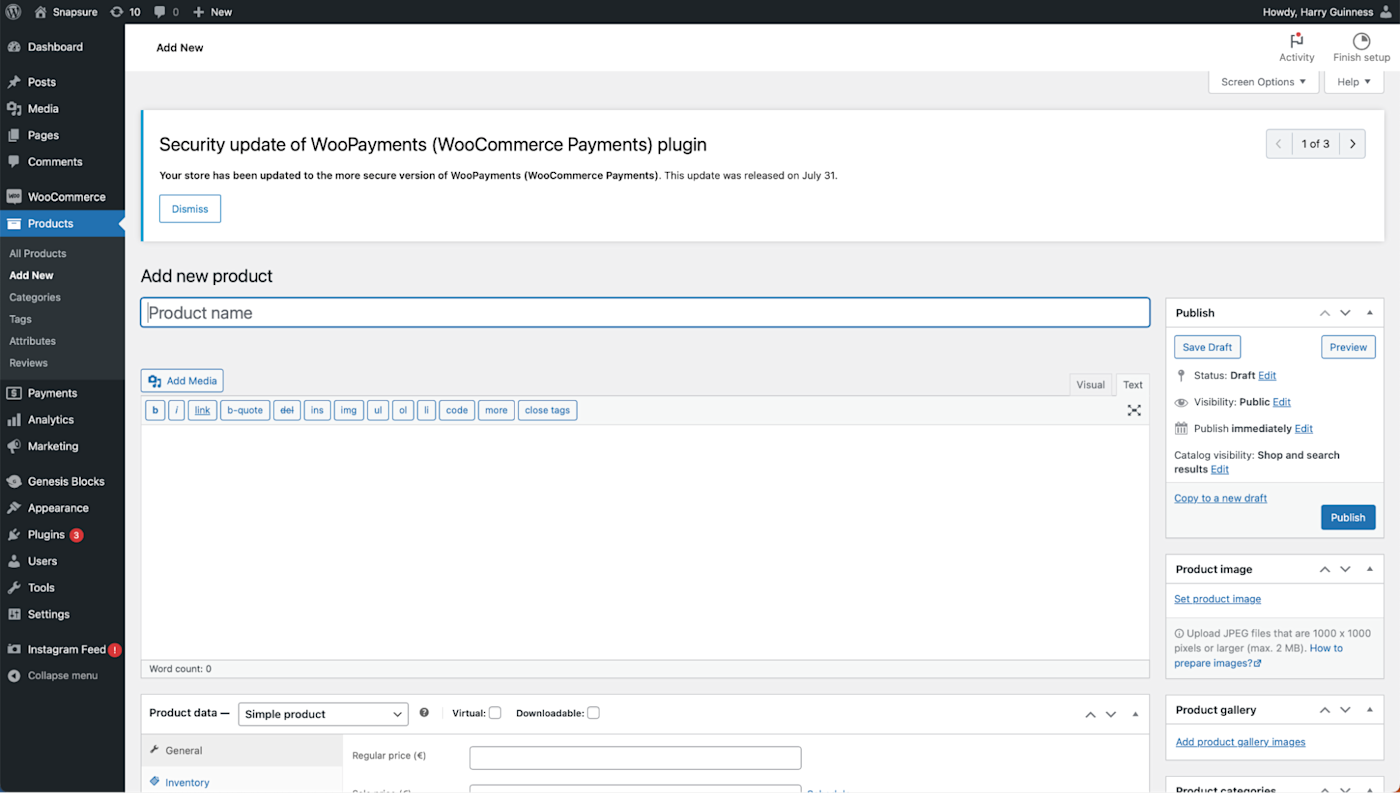This screenshot has height=793, width=1400.
Task: Collapse the Product image panel triangle
Action: pos(1370,569)
